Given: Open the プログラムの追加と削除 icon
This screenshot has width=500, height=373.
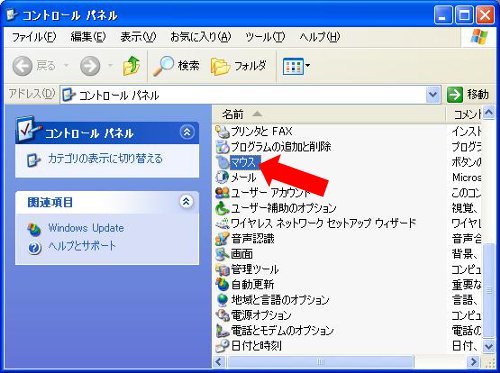Looking at the screenshot, I should pyautogui.click(x=222, y=147).
